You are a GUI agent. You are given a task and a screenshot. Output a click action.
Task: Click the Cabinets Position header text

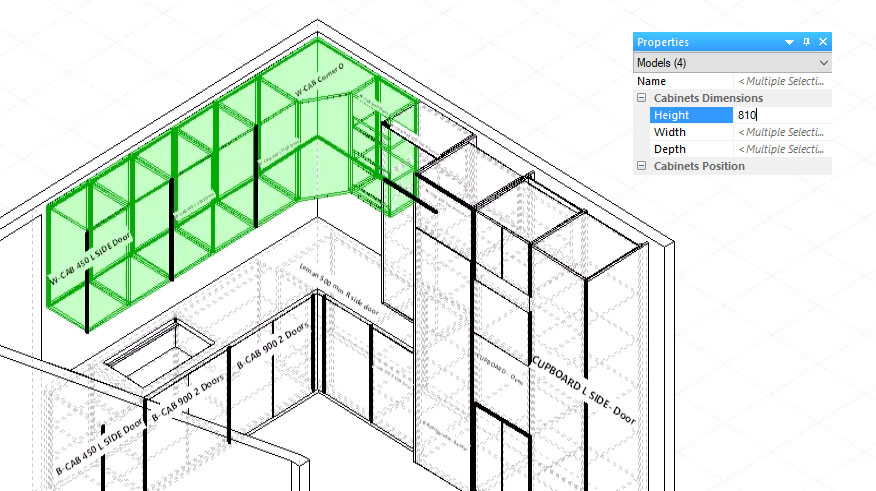pos(699,166)
